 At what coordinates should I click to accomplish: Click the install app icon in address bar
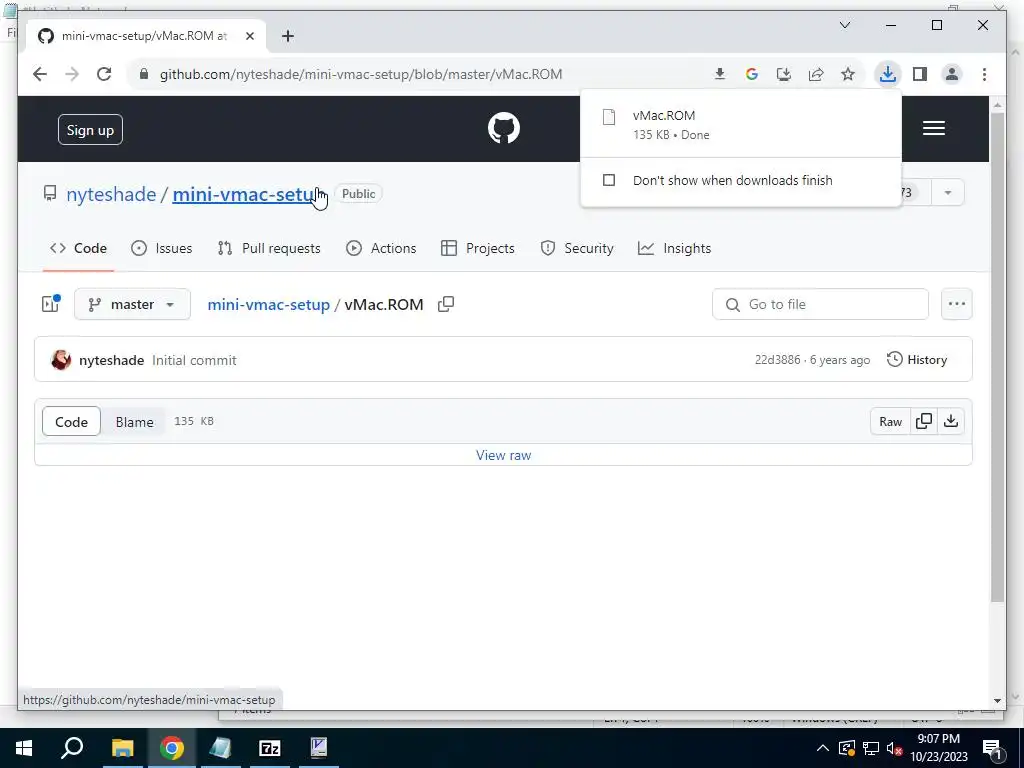[x=784, y=74]
